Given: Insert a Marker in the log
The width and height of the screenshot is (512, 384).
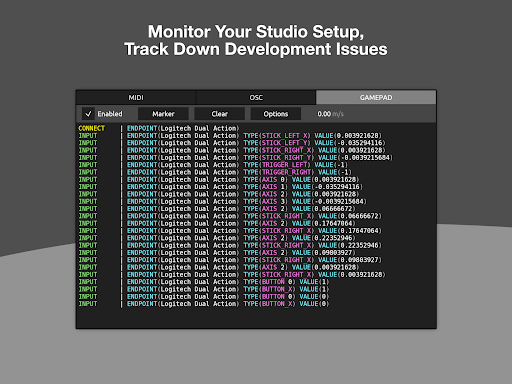Looking at the screenshot, I should pyautogui.click(x=163, y=114).
